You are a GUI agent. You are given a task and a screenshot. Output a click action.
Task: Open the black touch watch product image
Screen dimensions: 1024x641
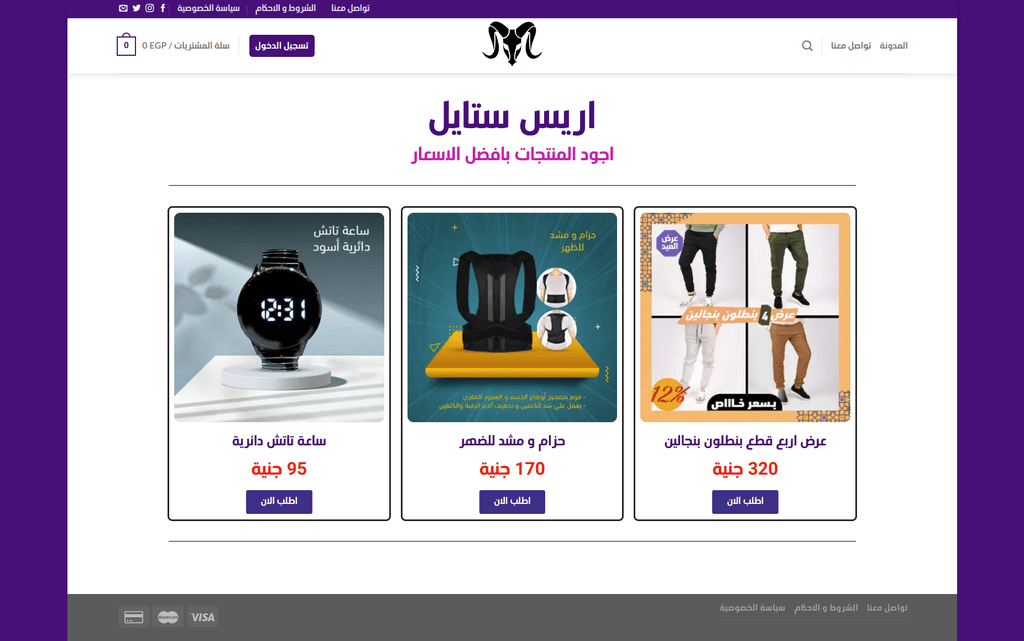[279, 317]
